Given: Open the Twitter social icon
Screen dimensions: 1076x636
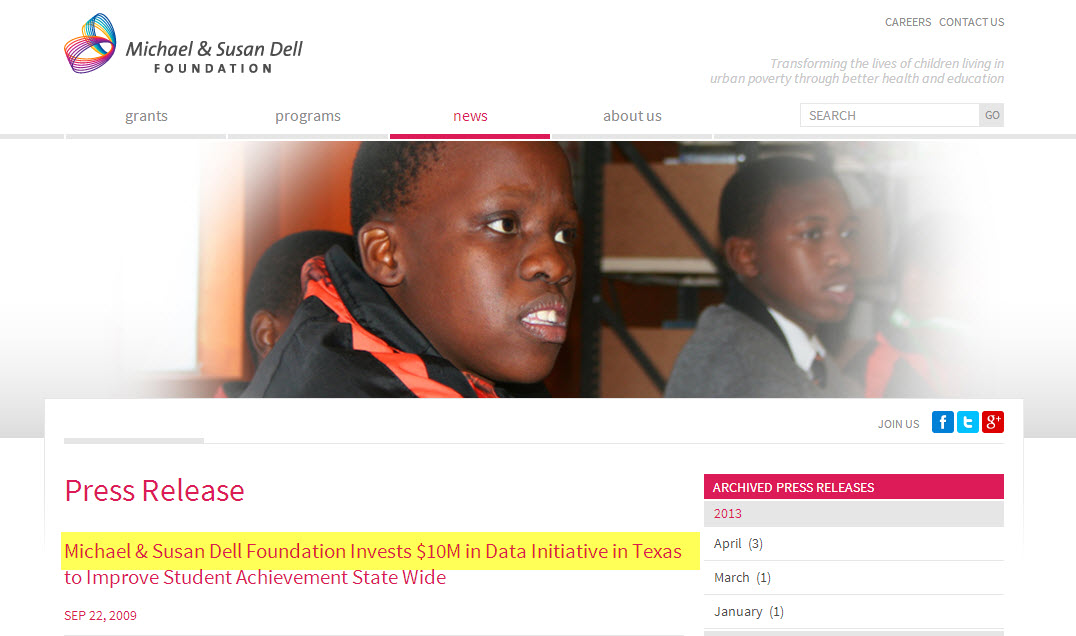Looking at the screenshot, I should (968, 422).
